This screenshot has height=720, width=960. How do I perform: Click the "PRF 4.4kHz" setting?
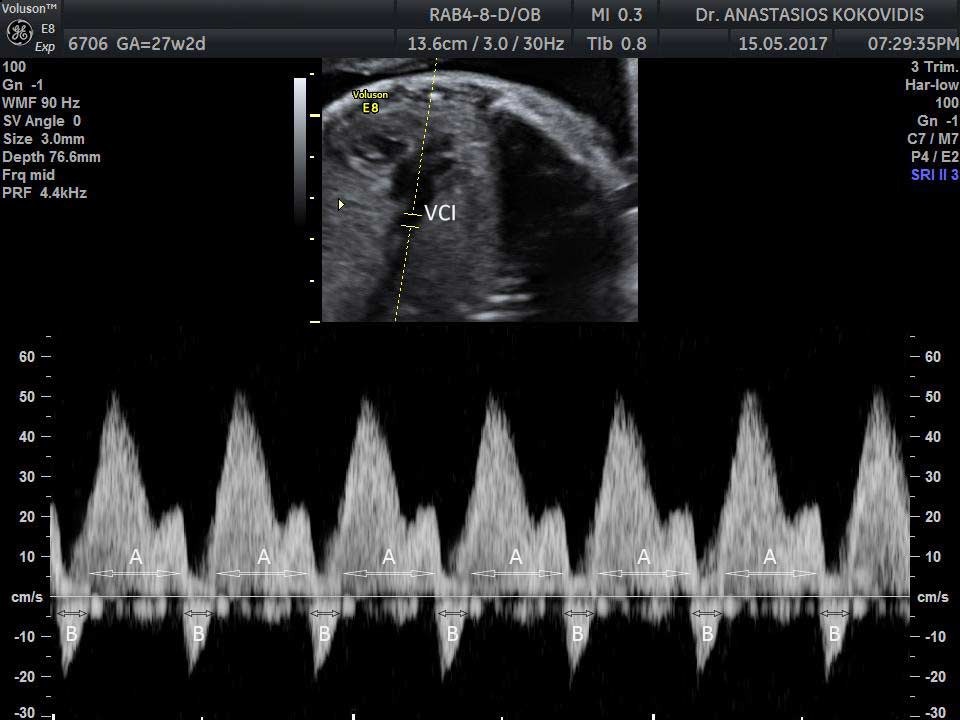(x=45, y=193)
